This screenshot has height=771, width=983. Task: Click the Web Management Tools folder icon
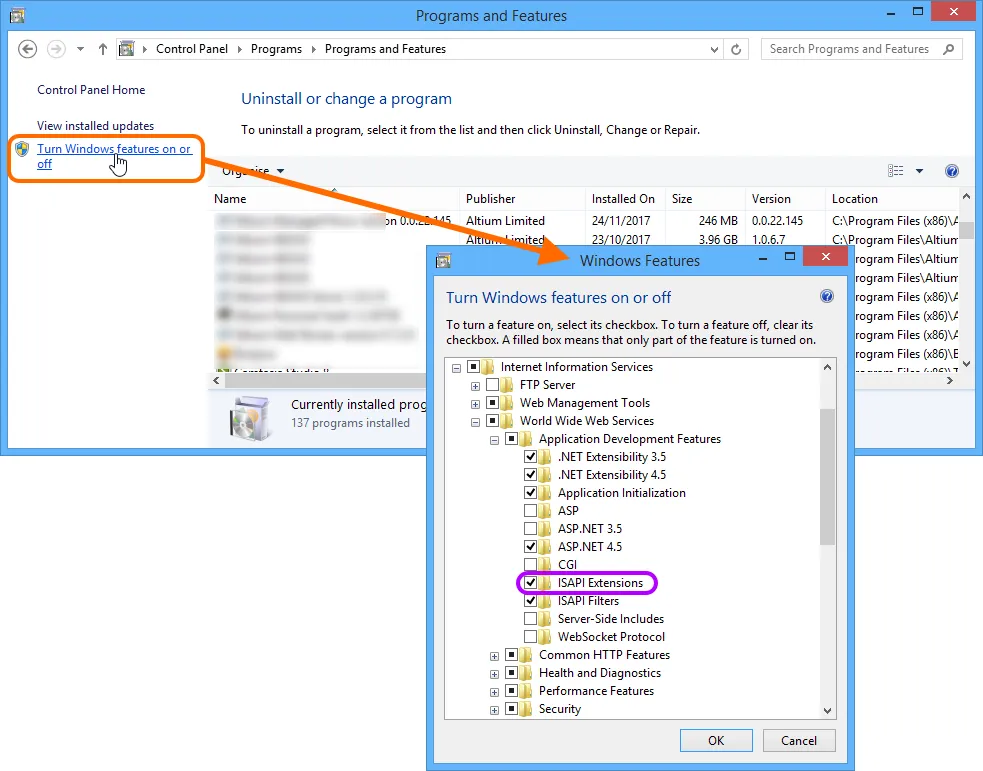tap(508, 403)
